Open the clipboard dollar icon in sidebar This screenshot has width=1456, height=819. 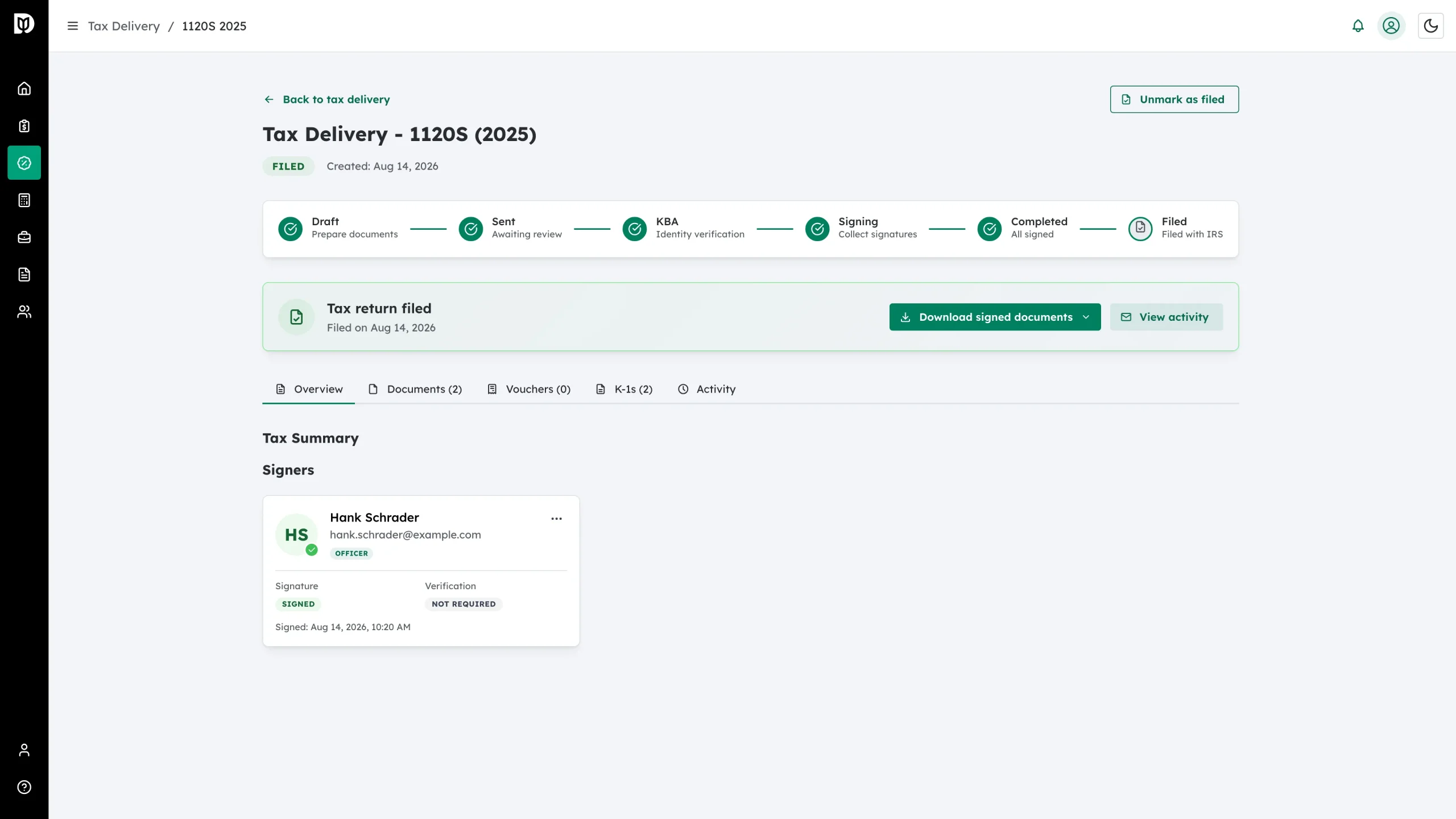coord(24,126)
